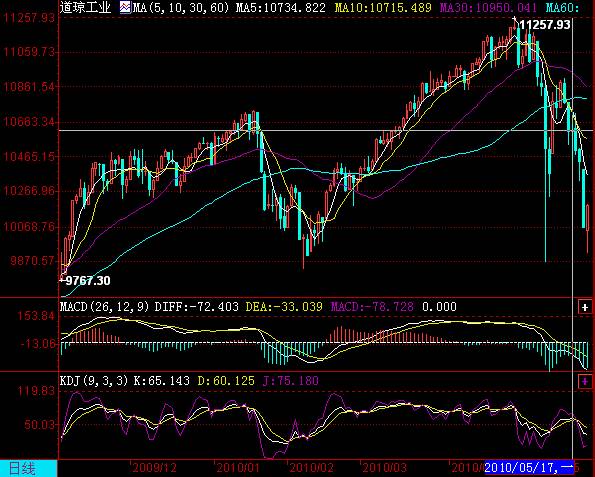Click the J:75.180 value

(x=291, y=381)
